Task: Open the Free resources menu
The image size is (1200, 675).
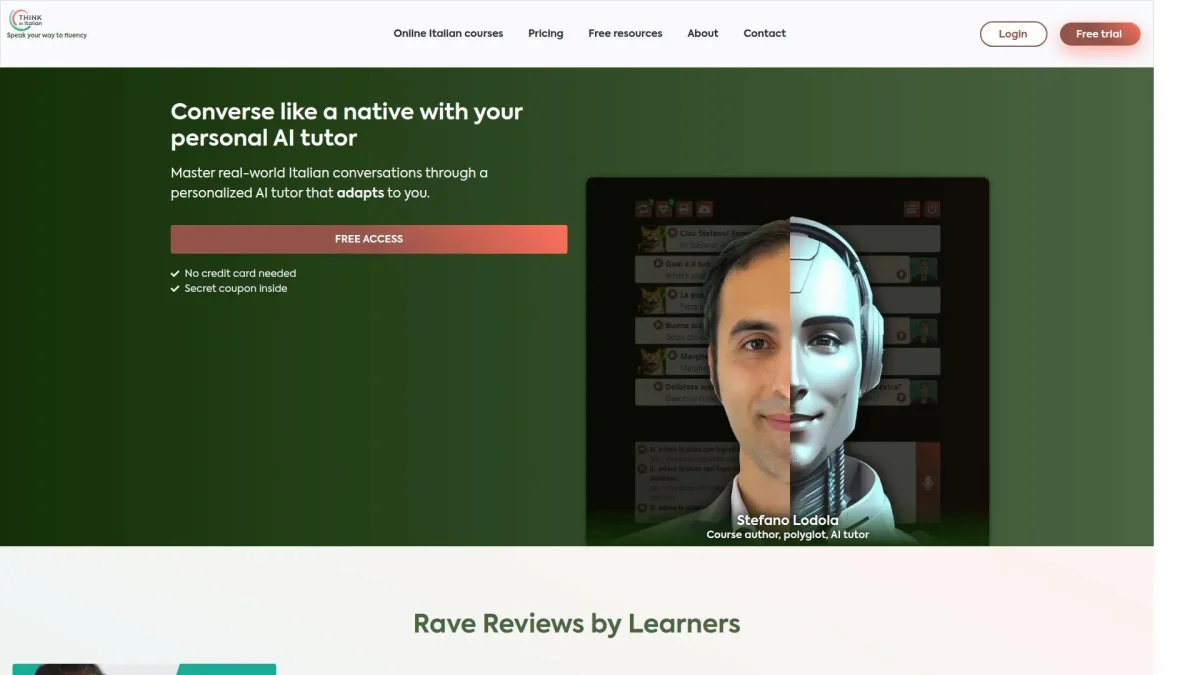Action: click(625, 33)
